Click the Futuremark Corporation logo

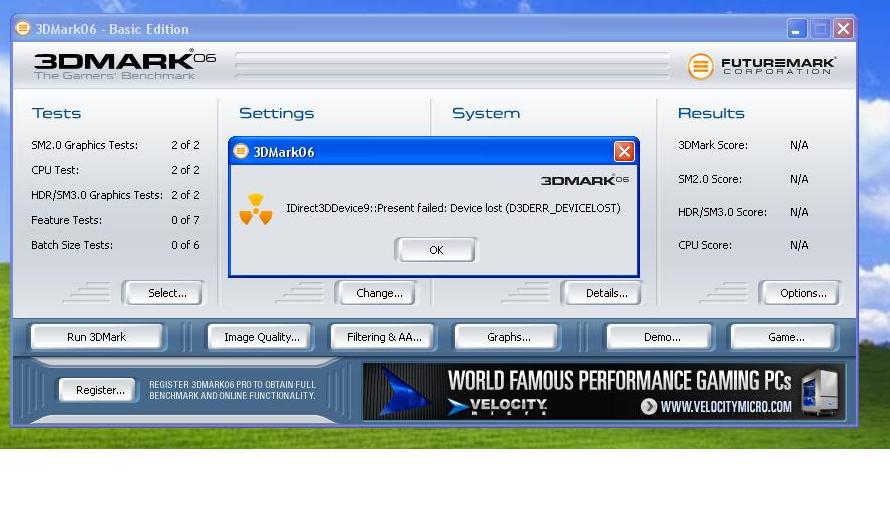tap(761, 66)
